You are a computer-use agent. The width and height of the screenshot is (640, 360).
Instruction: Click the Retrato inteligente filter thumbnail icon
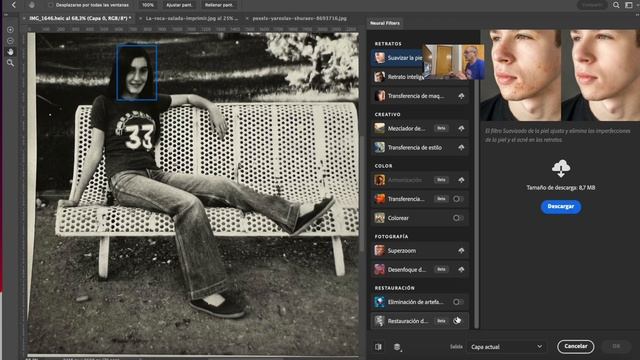[380, 77]
